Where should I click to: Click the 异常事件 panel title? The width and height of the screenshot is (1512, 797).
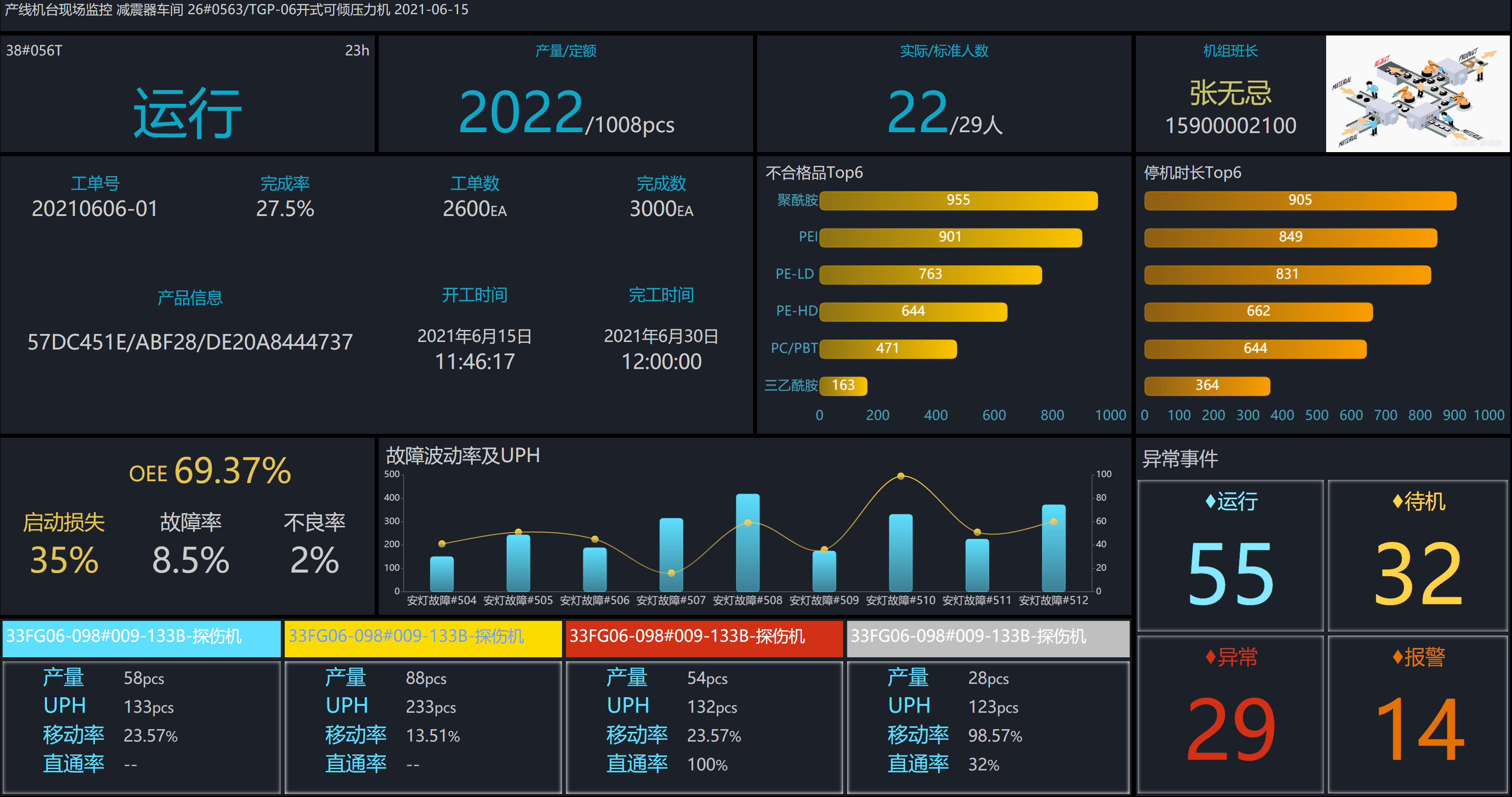pyautogui.click(x=1180, y=458)
